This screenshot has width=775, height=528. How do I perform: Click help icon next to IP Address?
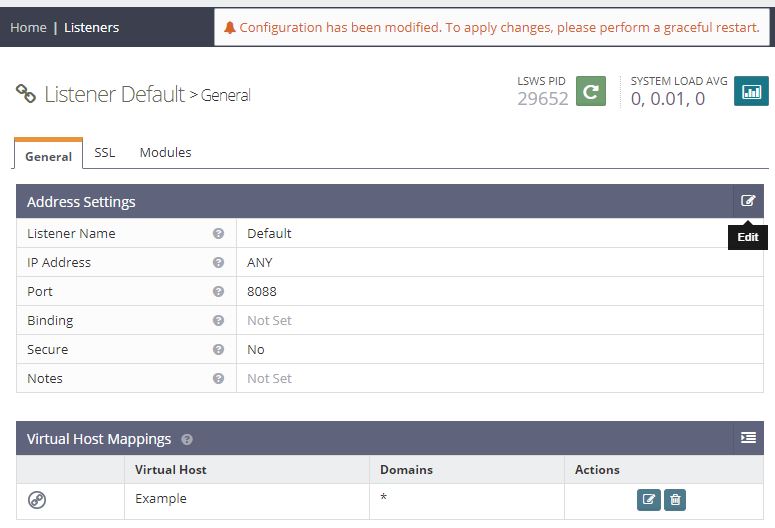tap(218, 263)
